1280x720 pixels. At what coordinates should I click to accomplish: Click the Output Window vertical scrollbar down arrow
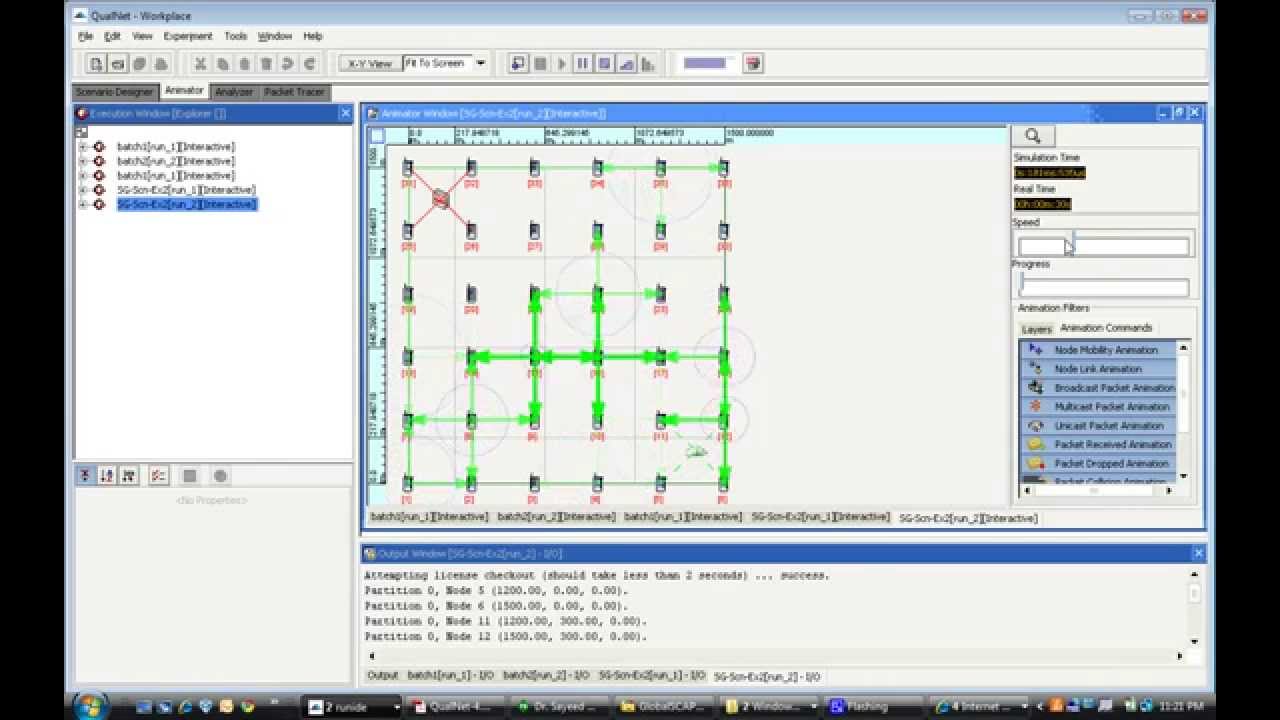1194,641
